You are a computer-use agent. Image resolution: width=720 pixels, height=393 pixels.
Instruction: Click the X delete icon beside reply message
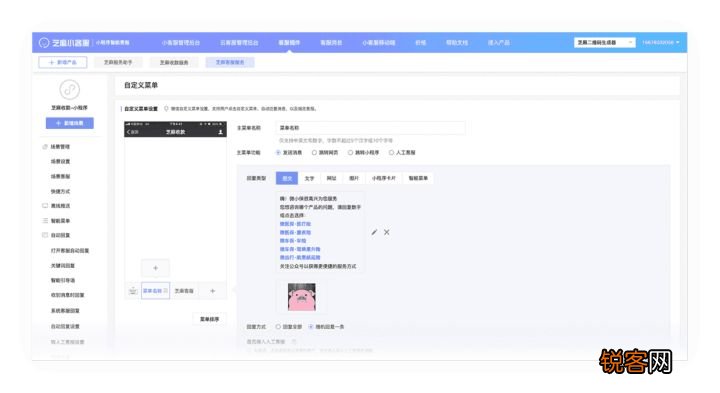387,232
